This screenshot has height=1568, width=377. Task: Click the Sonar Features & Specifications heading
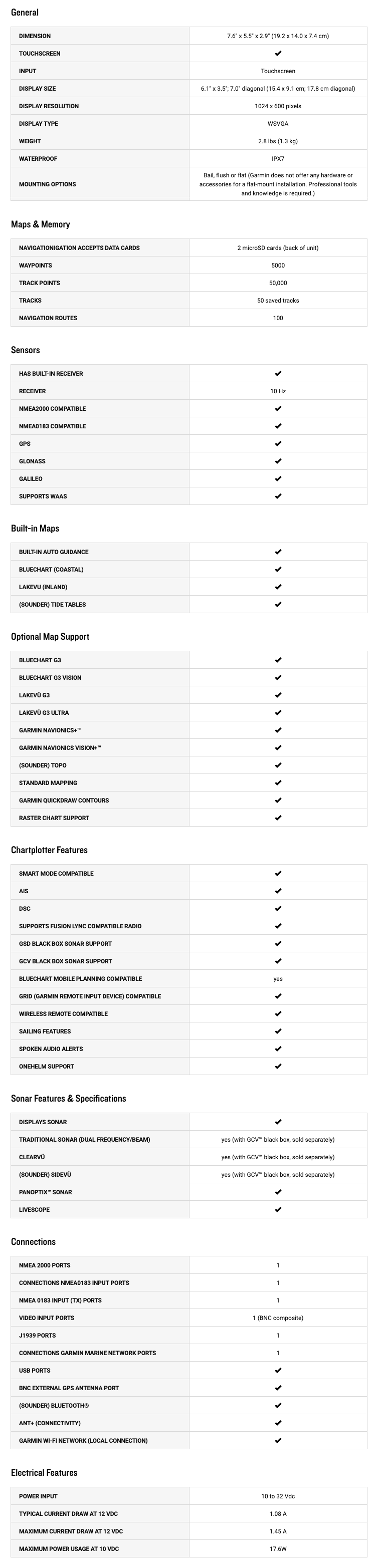(x=68, y=1099)
